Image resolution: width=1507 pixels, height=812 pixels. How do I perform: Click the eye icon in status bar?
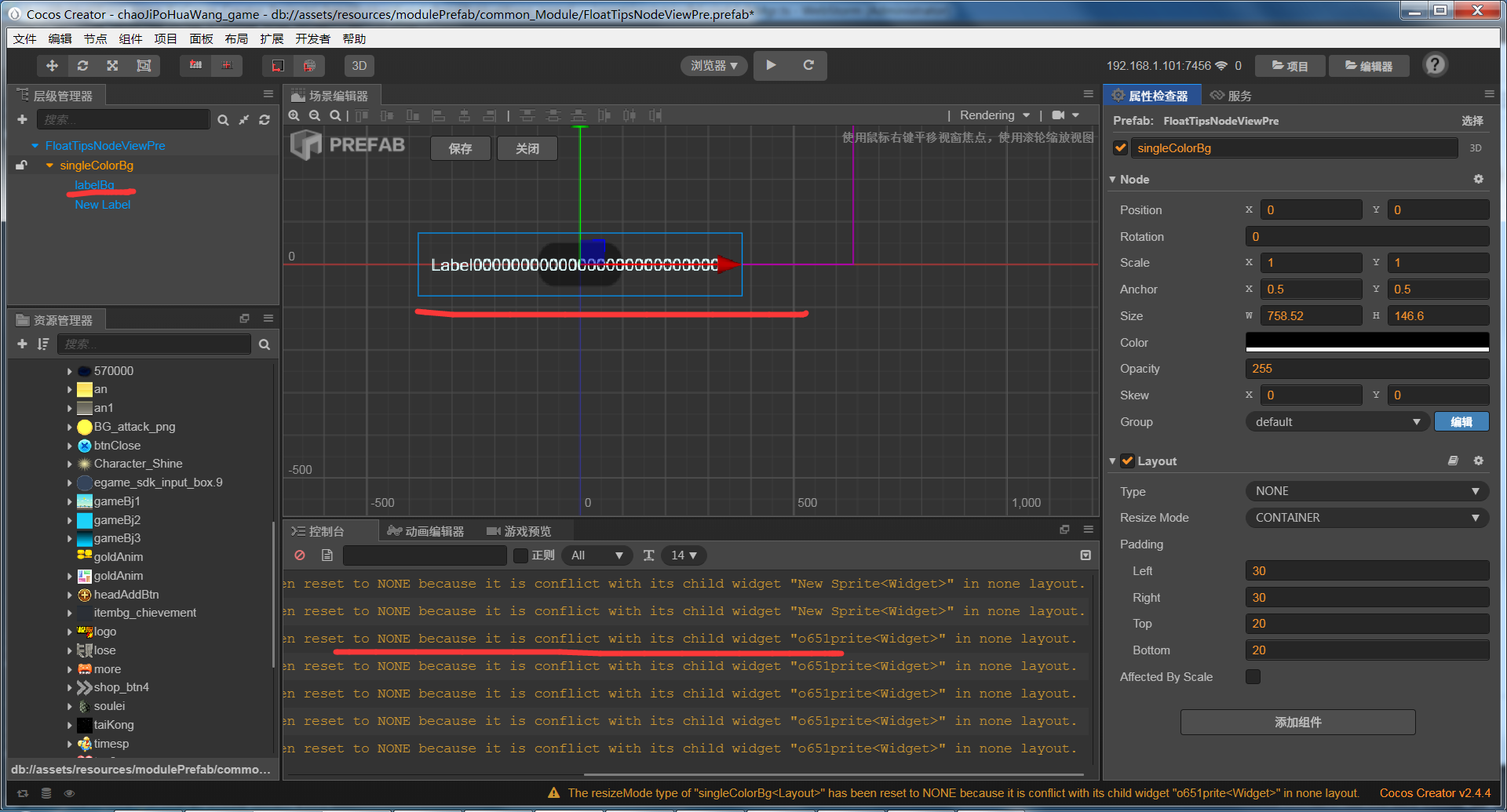pos(69,793)
